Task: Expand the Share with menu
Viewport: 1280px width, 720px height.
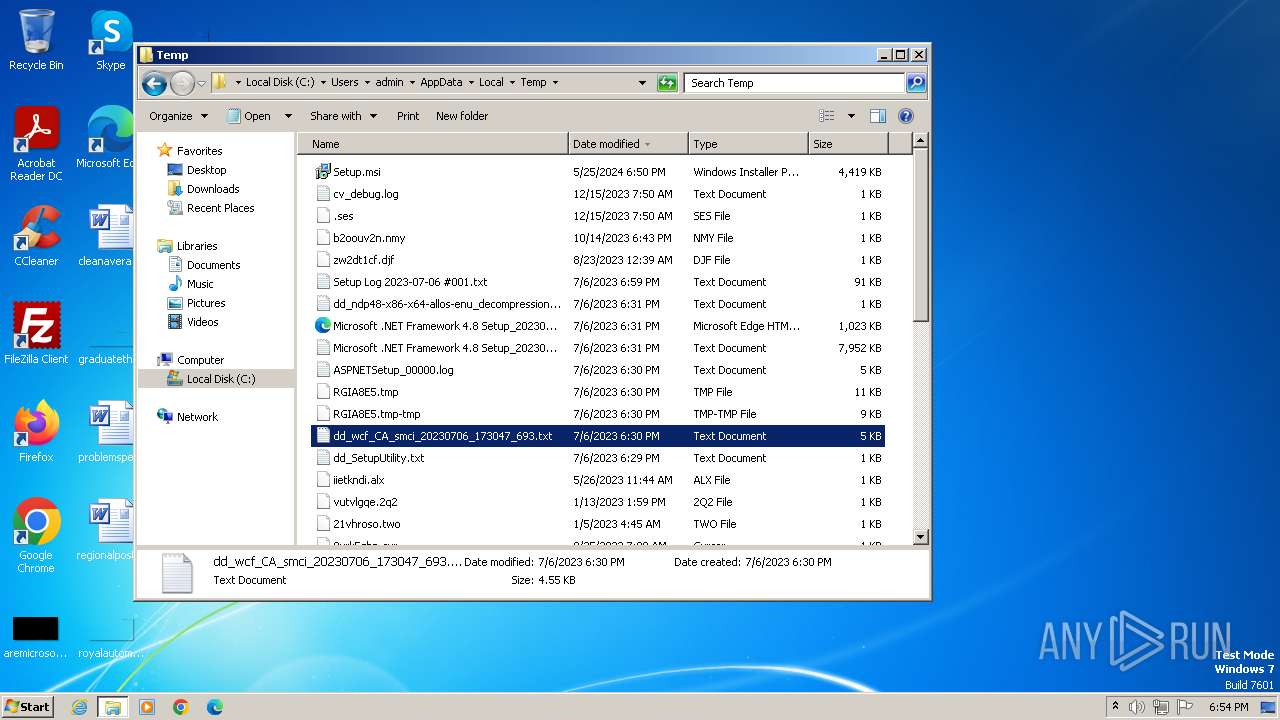Action: tap(343, 116)
